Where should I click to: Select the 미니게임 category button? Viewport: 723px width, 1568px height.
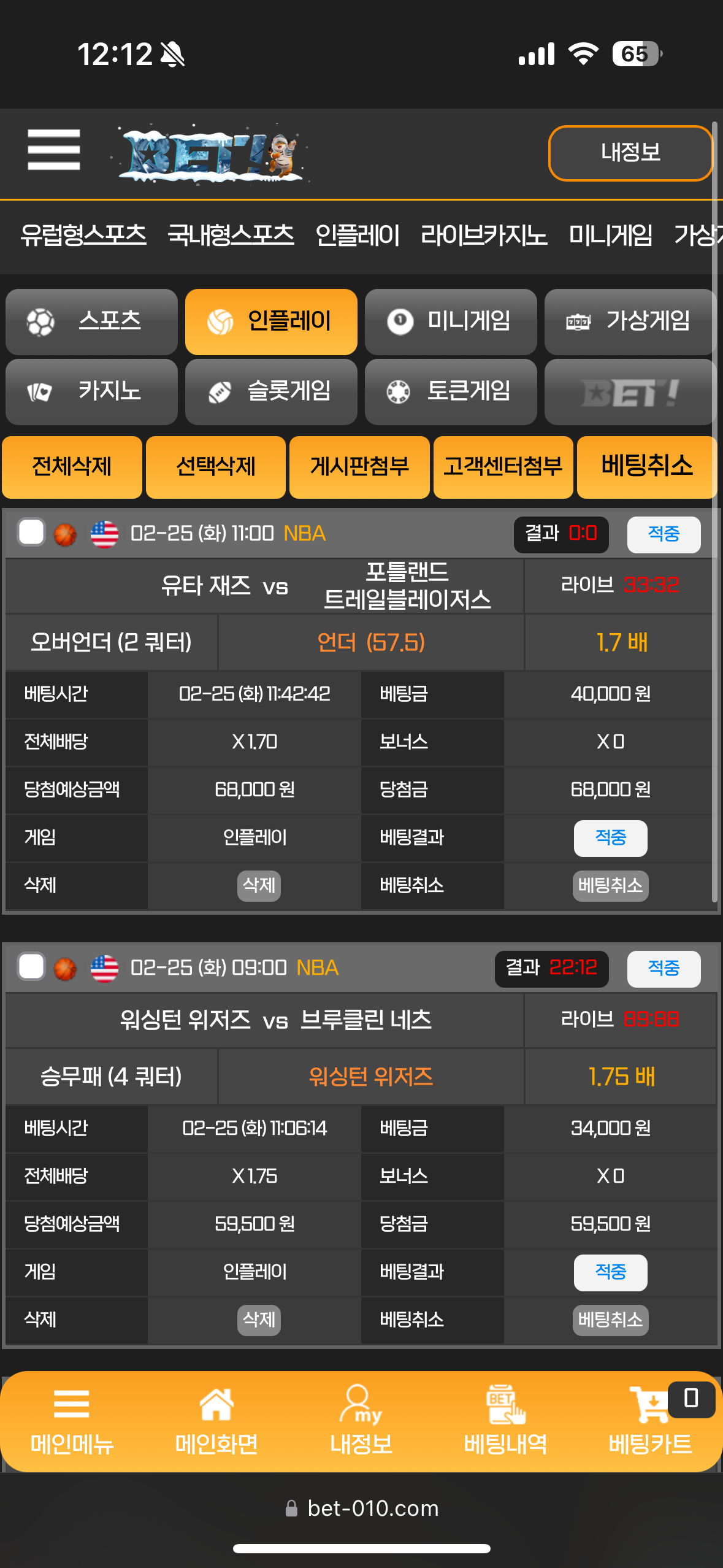451,321
